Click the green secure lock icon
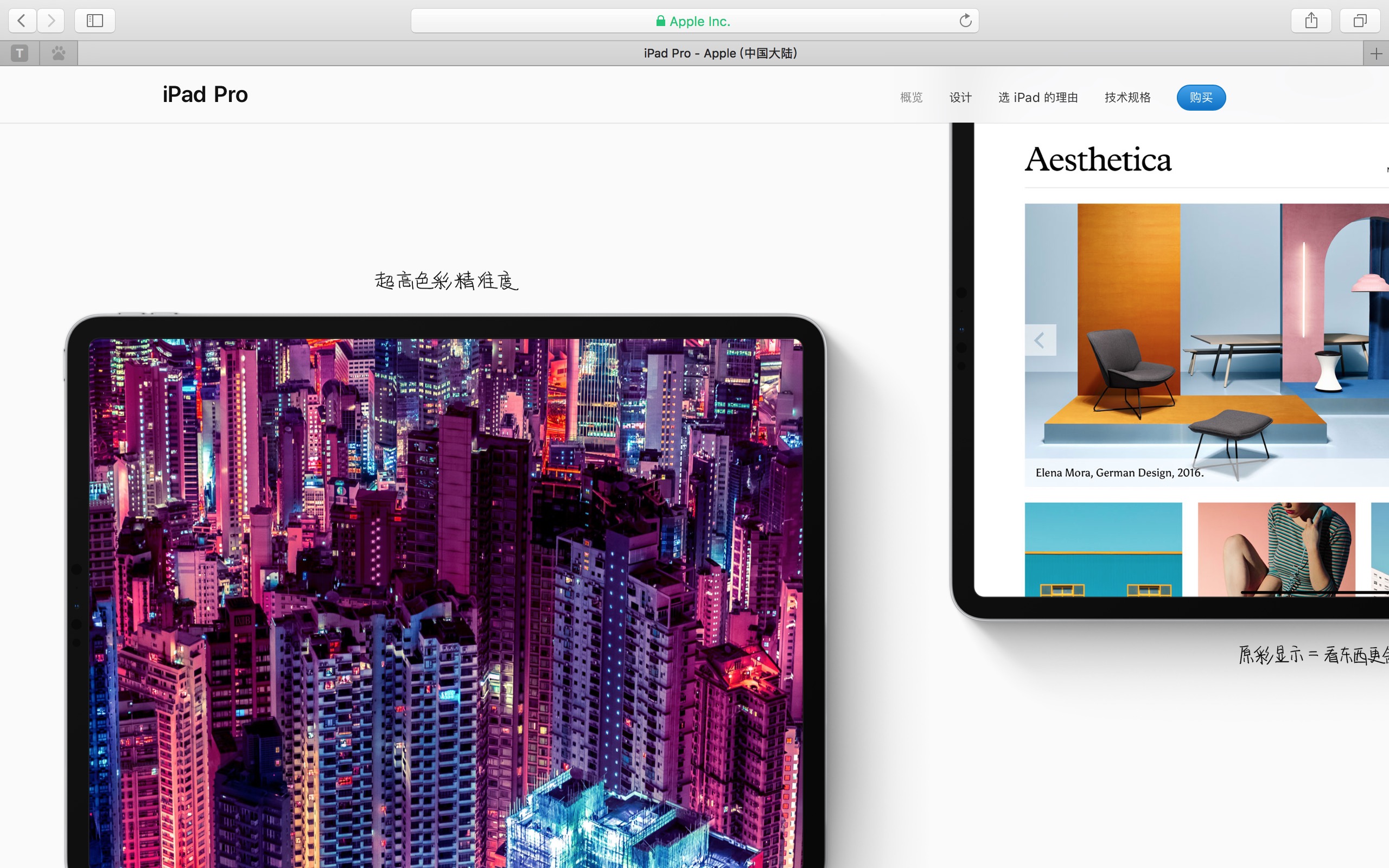 pos(661,21)
